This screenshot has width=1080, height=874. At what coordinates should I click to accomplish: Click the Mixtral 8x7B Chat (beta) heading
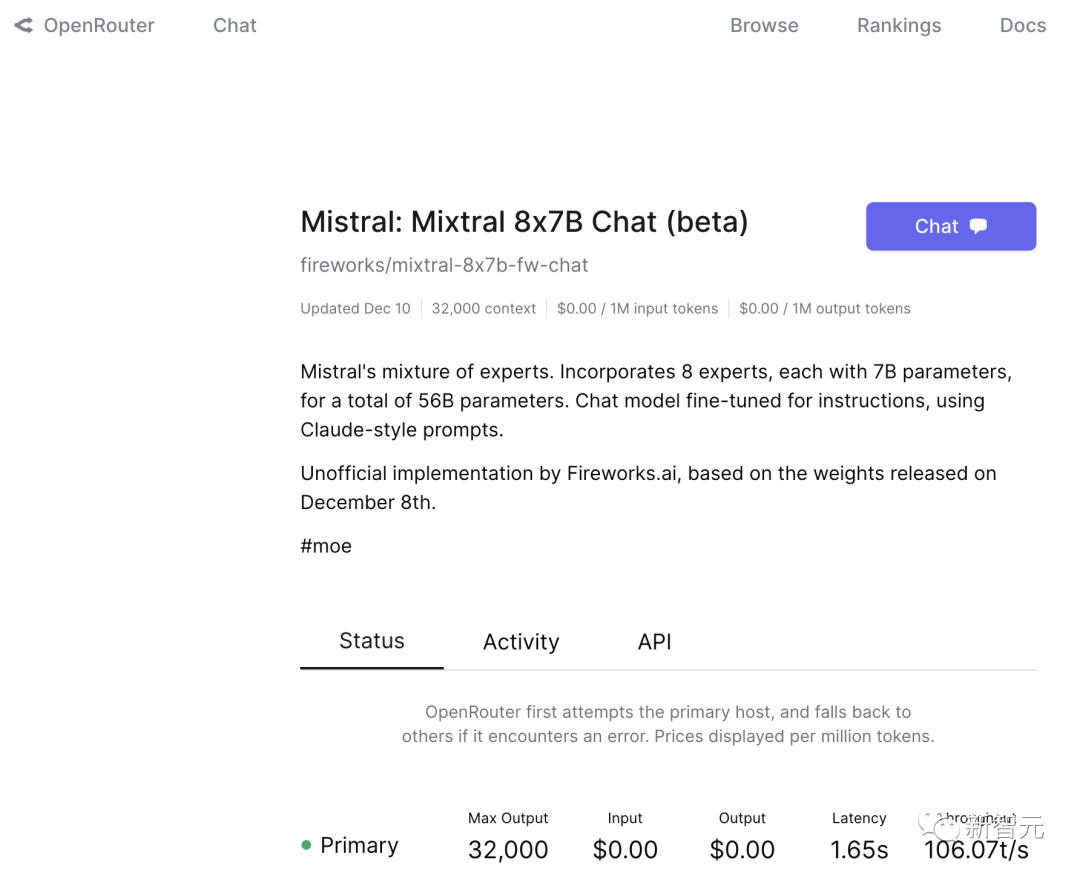tap(524, 221)
